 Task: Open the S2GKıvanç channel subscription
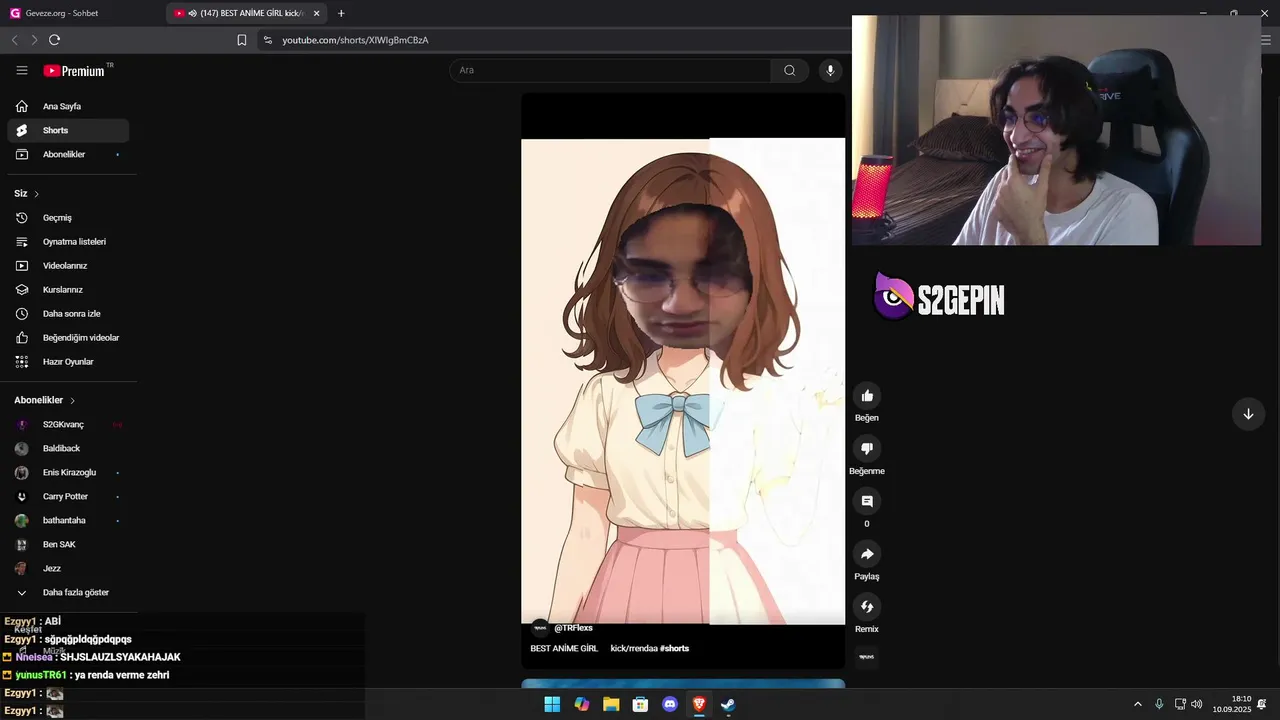[x=68, y=424]
